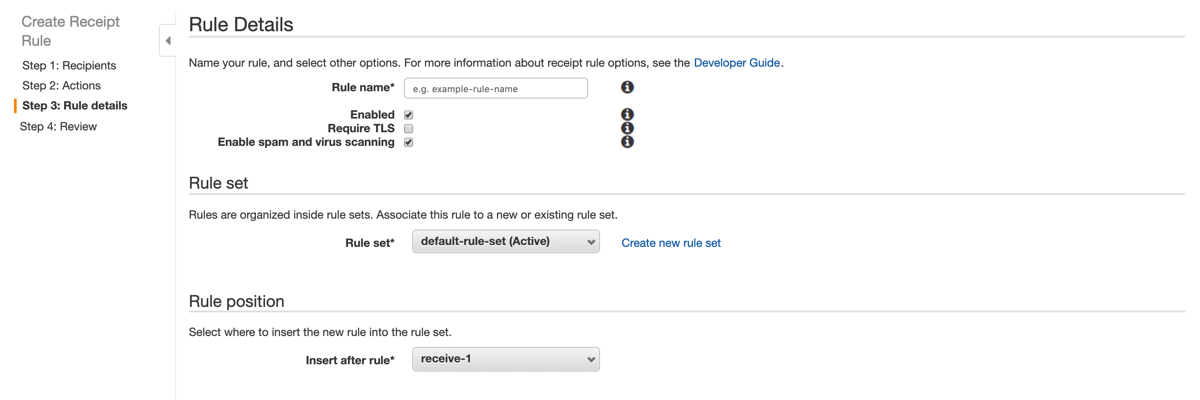The height and width of the screenshot is (400, 1200).
Task: Uncheck the Enabled checkbox
Action: 408,115
